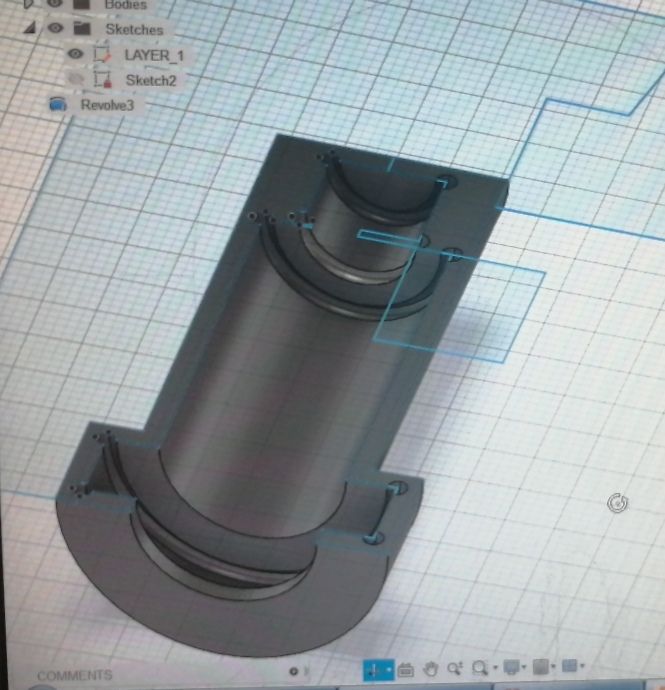
Task: Select the Revolve3 item label
Action: coord(107,105)
